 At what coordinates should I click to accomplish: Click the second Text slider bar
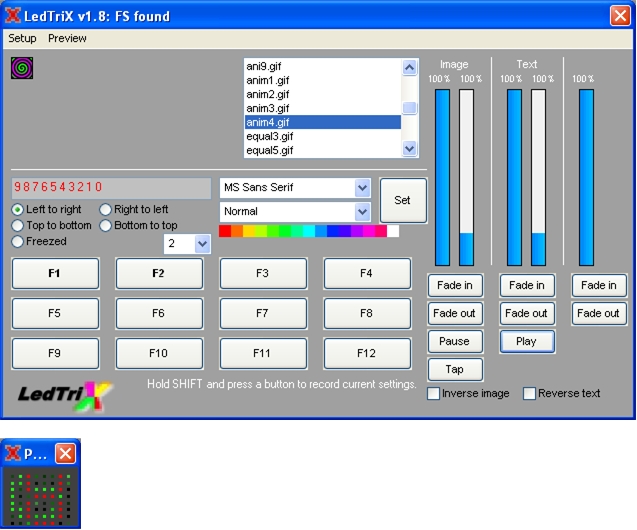tap(538, 177)
